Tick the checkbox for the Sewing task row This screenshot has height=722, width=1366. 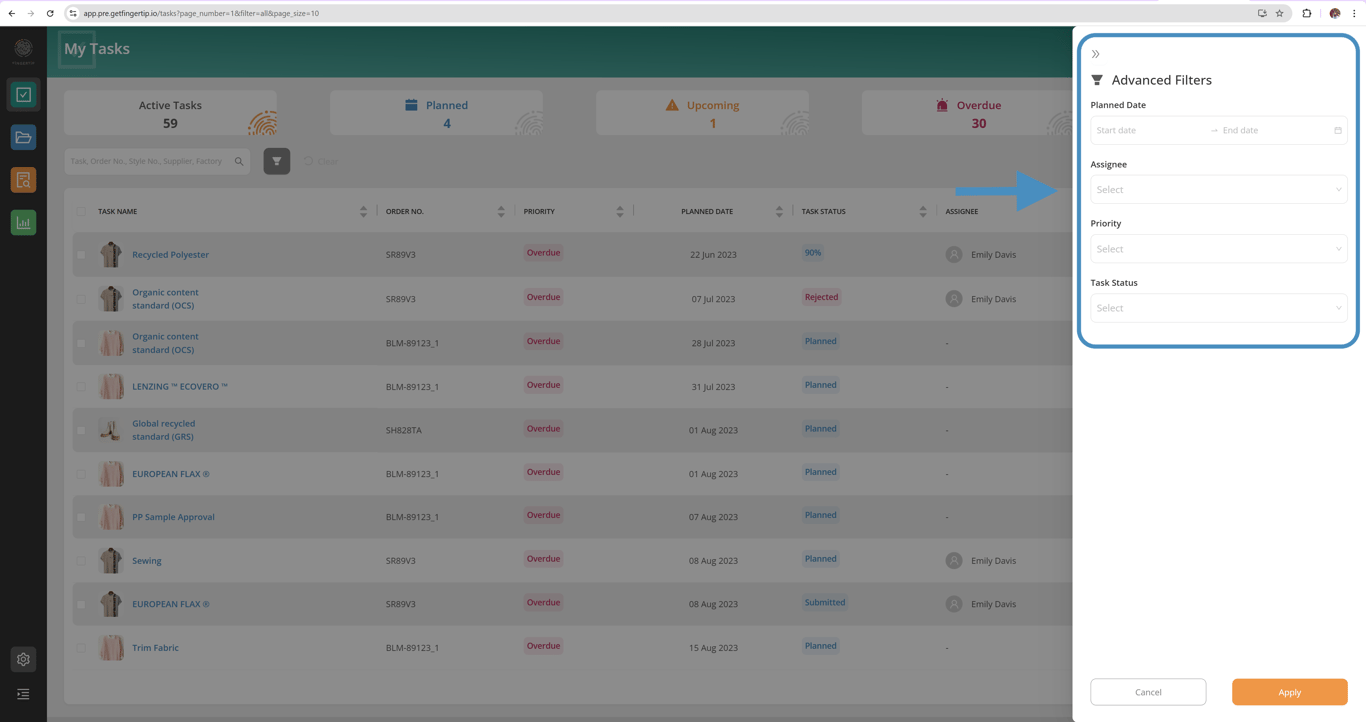point(81,561)
